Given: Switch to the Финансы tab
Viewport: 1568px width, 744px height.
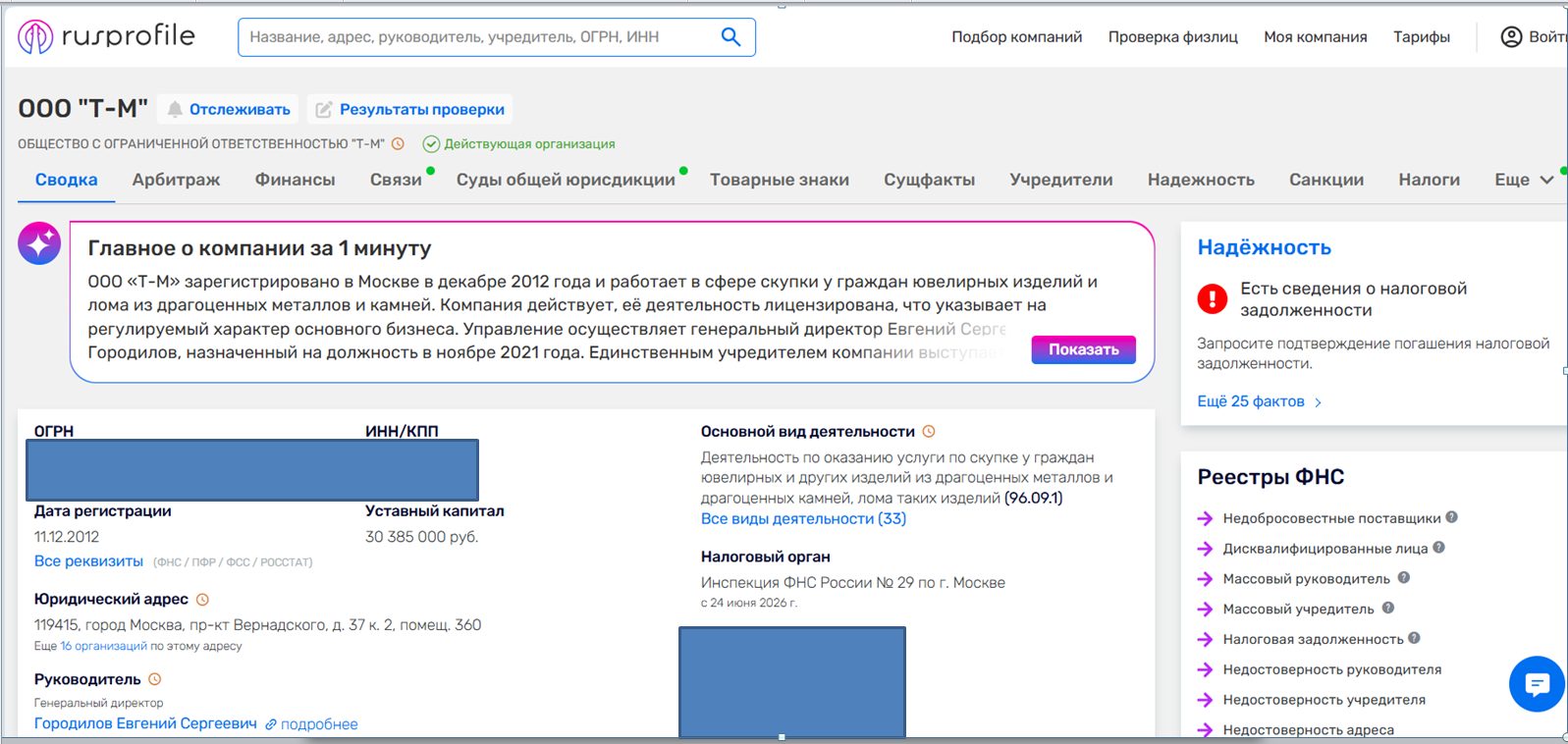Looking at the screenshot, I should pos(295,180).
